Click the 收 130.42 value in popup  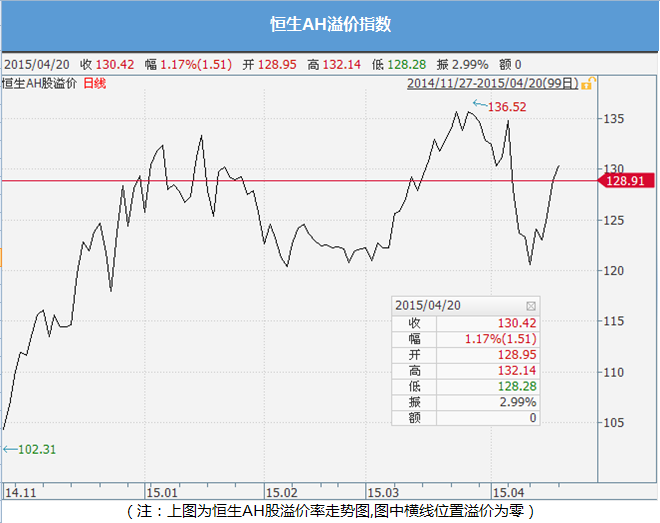click(x=517, y=323)
